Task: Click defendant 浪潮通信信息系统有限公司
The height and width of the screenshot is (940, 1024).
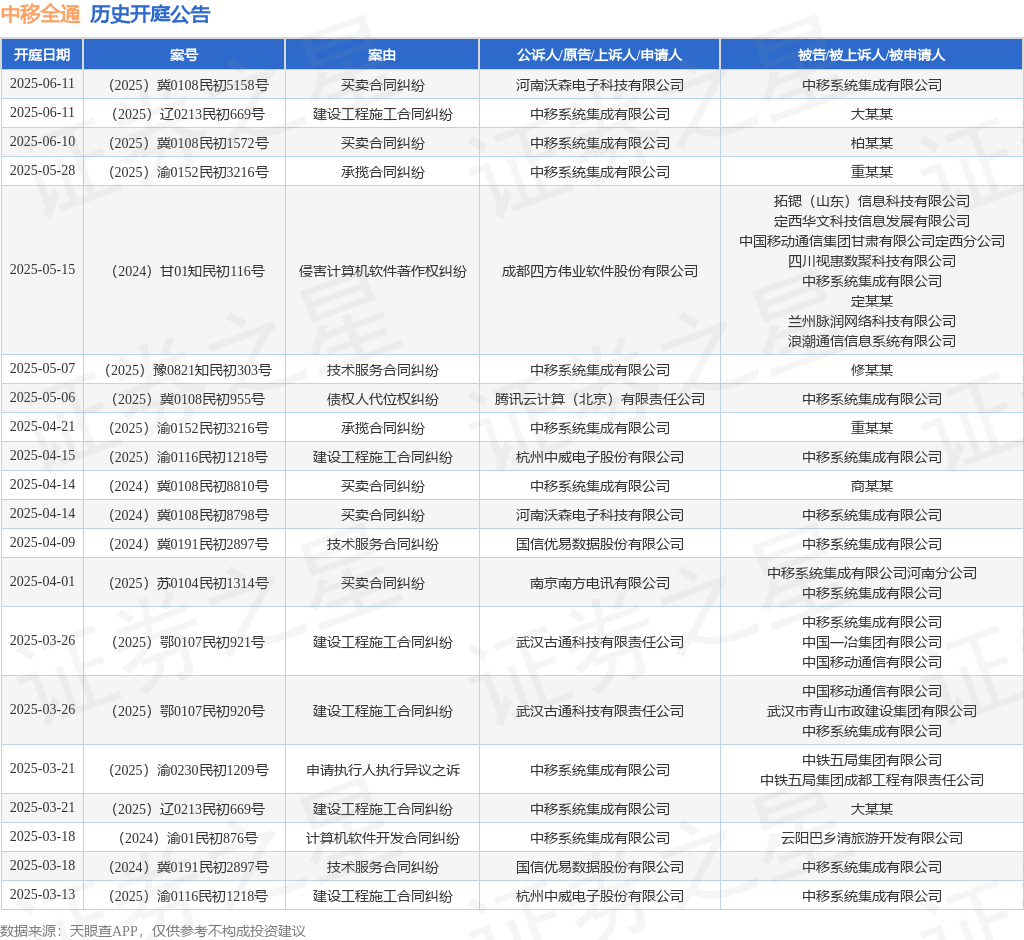Action: click(x=872, y=341)
